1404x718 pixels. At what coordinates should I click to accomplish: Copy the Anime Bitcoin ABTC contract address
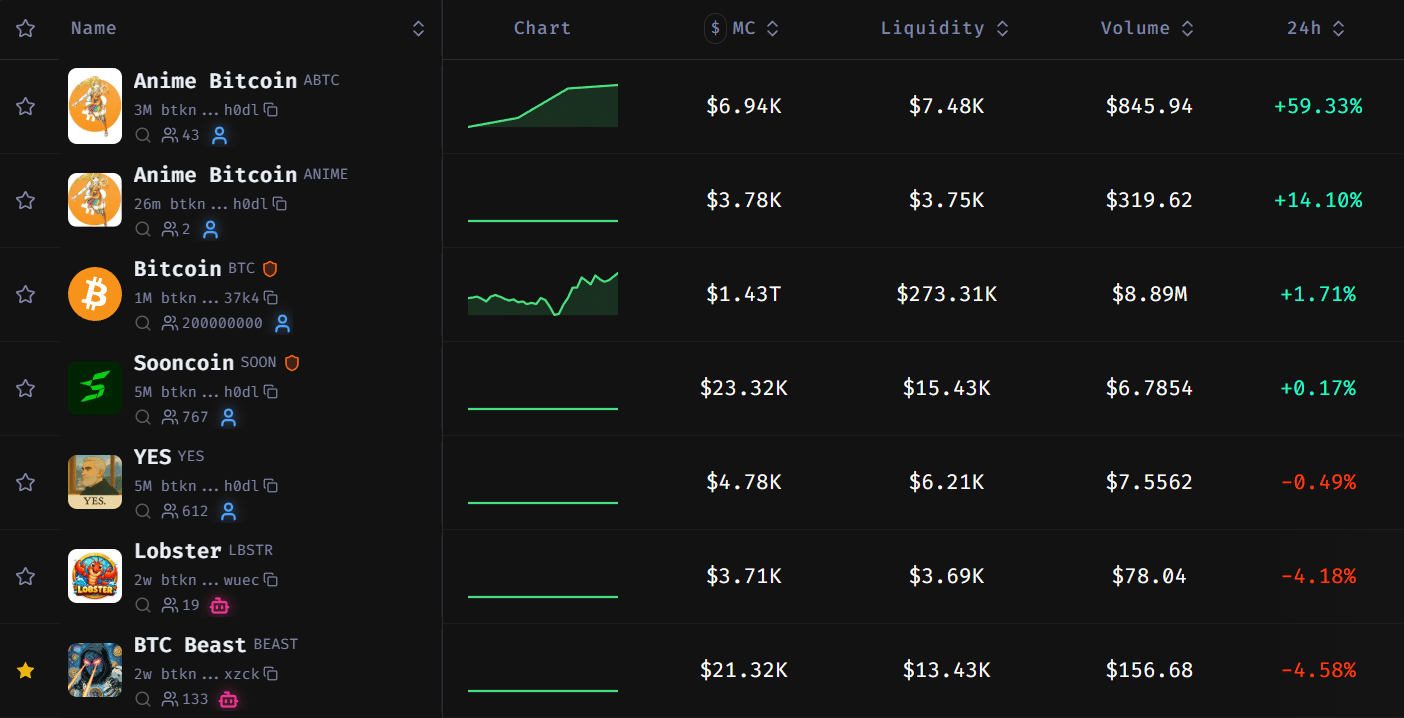271,110
